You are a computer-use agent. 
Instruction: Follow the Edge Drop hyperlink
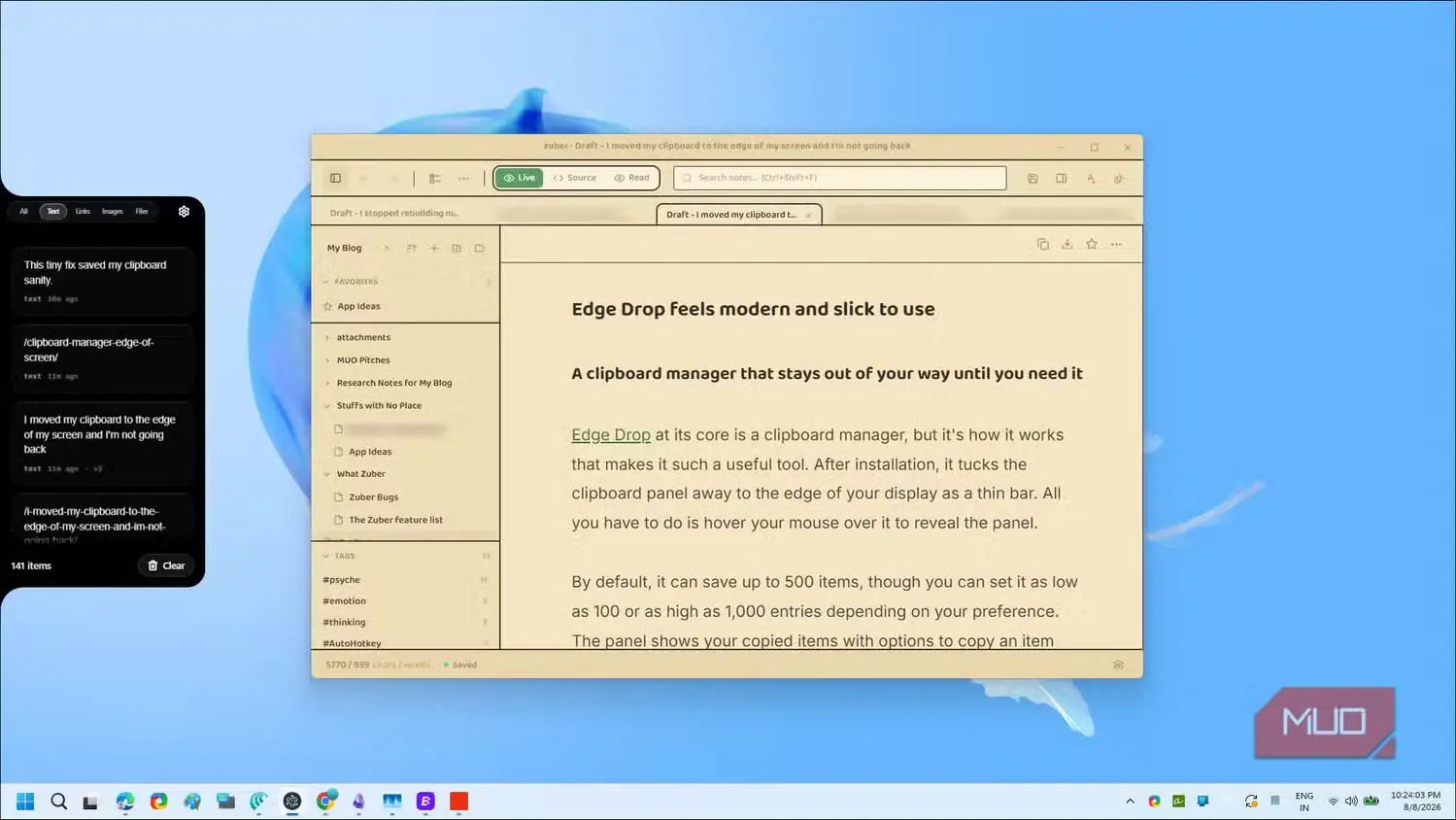coord(611,435)
